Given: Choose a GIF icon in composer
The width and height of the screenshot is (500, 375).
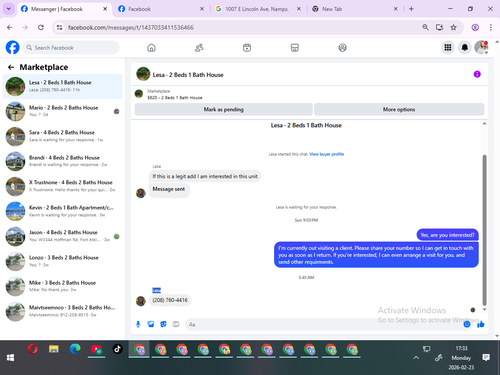Looking at the screenshot, I should click(176, 324).
